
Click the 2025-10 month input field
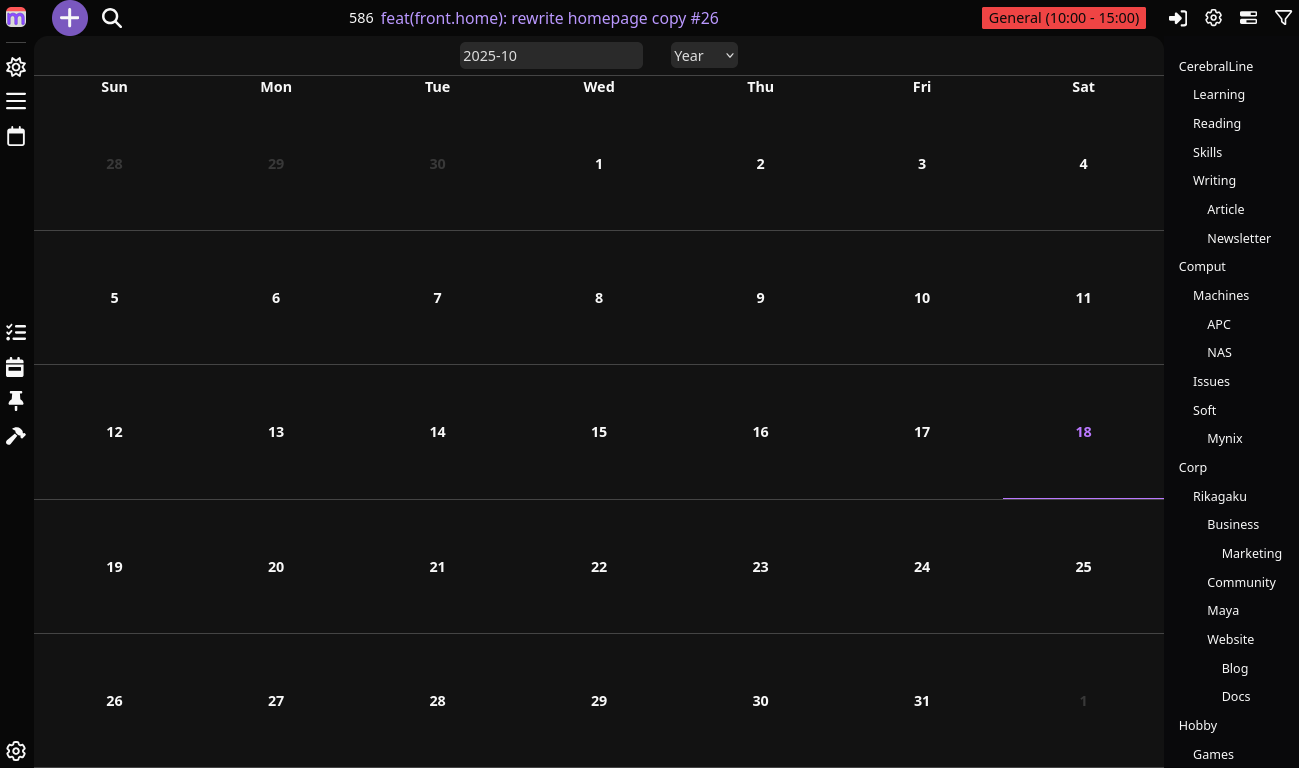551,56
